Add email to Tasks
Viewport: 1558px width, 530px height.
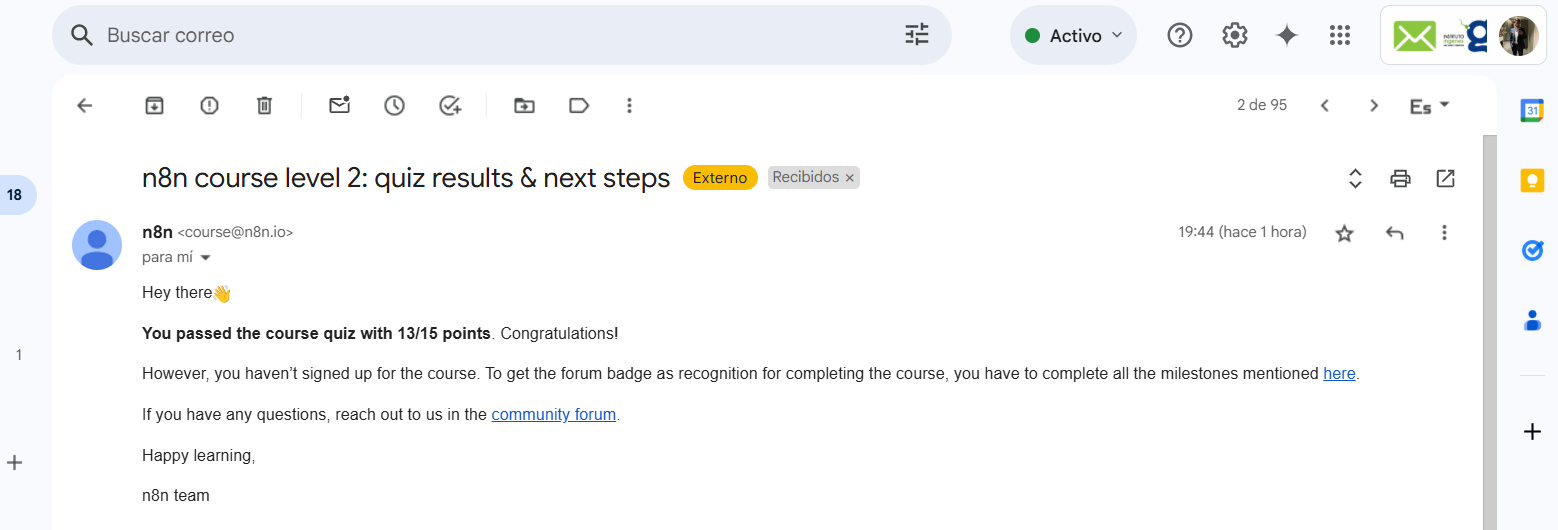450,105
